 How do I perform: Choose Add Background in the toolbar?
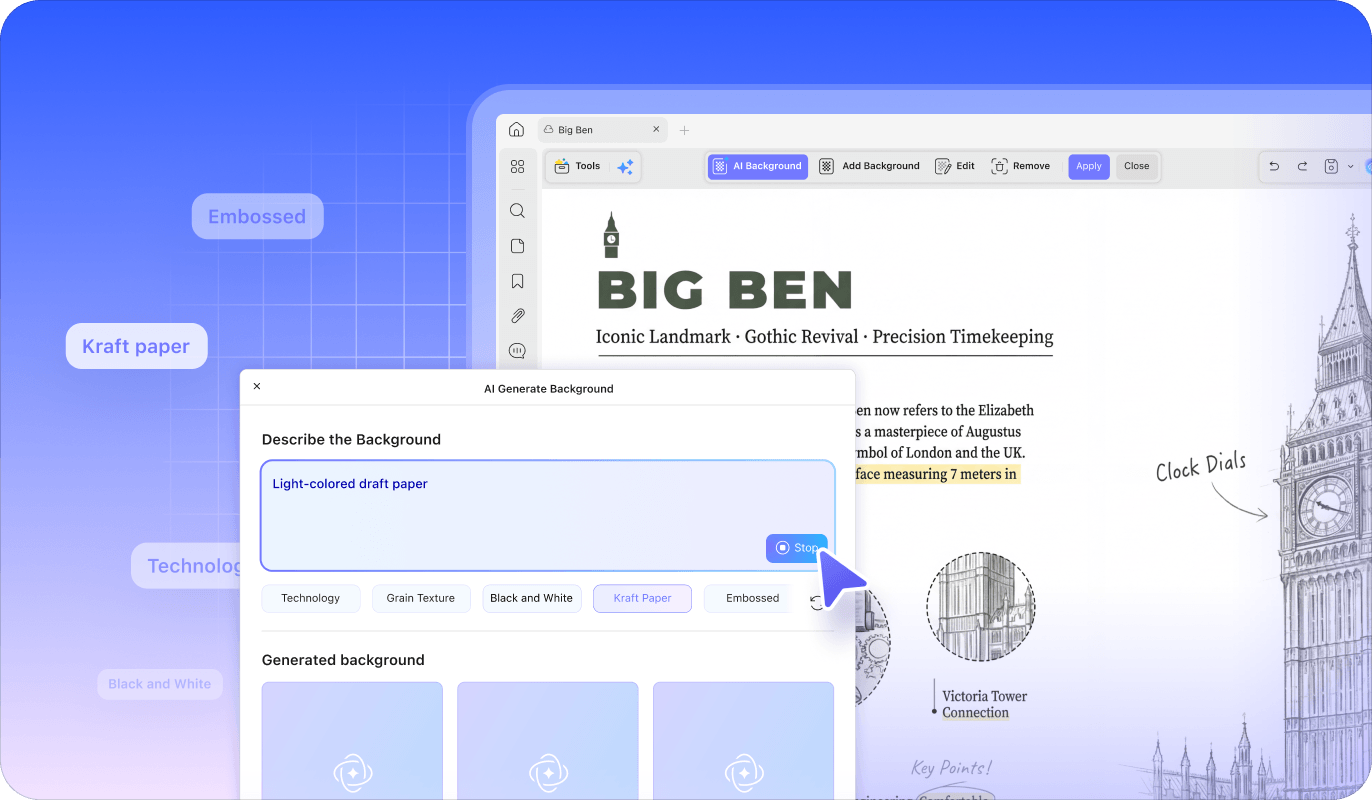coord(869,167)
